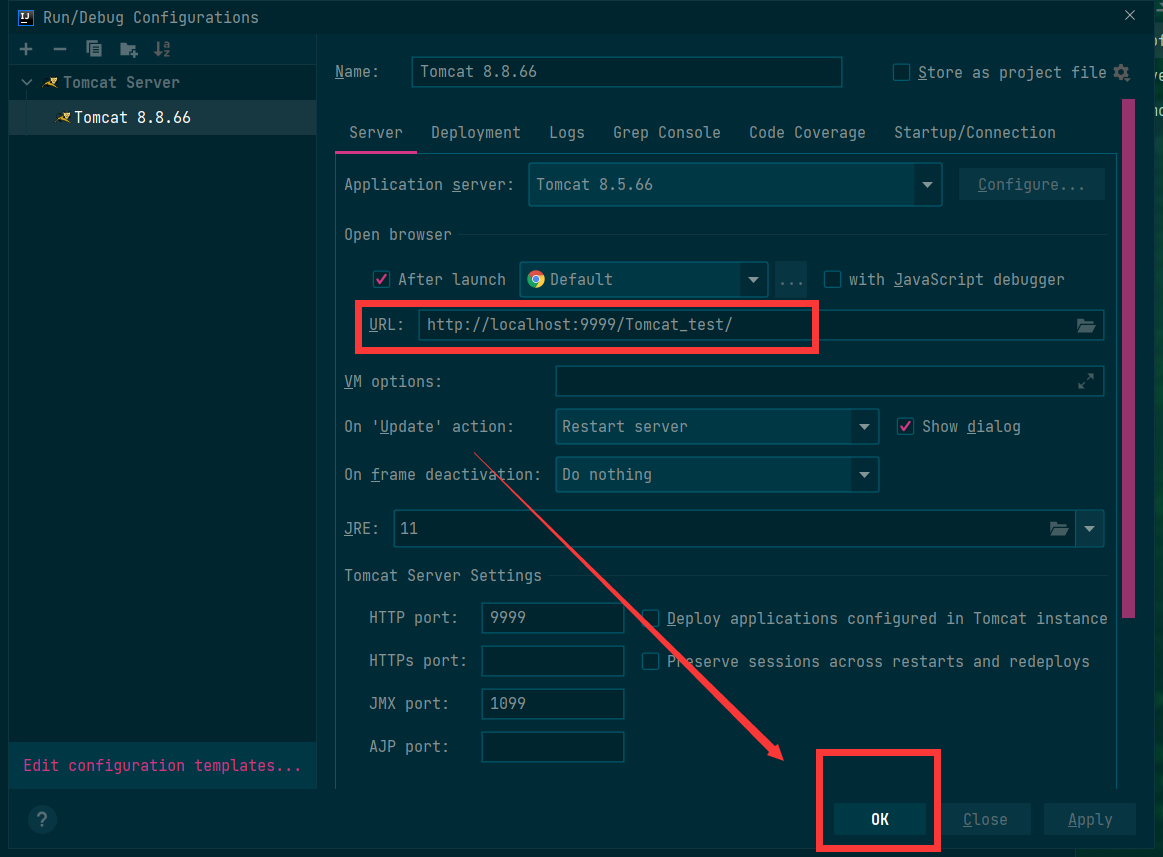Click the OK button

[x=880, y=819]
